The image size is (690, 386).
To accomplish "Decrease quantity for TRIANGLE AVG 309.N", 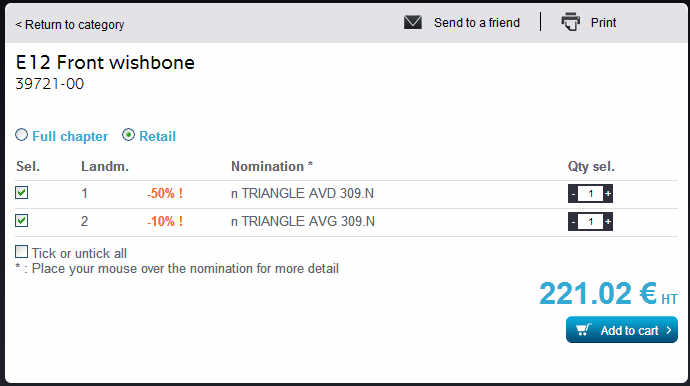I will [573, 221].
